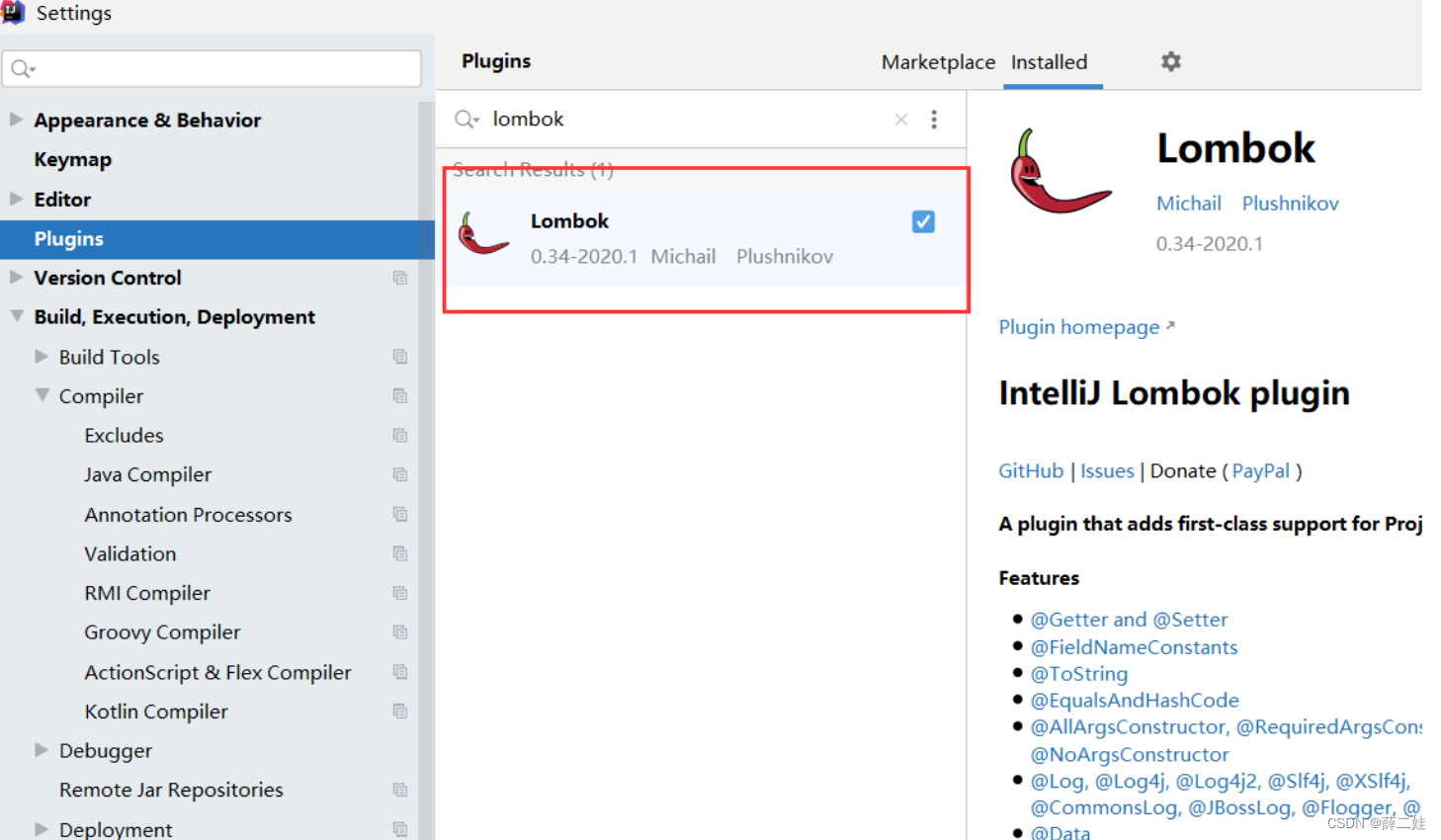
Task: Click project-level icon beside Excludes
Action: coord(400,436)
